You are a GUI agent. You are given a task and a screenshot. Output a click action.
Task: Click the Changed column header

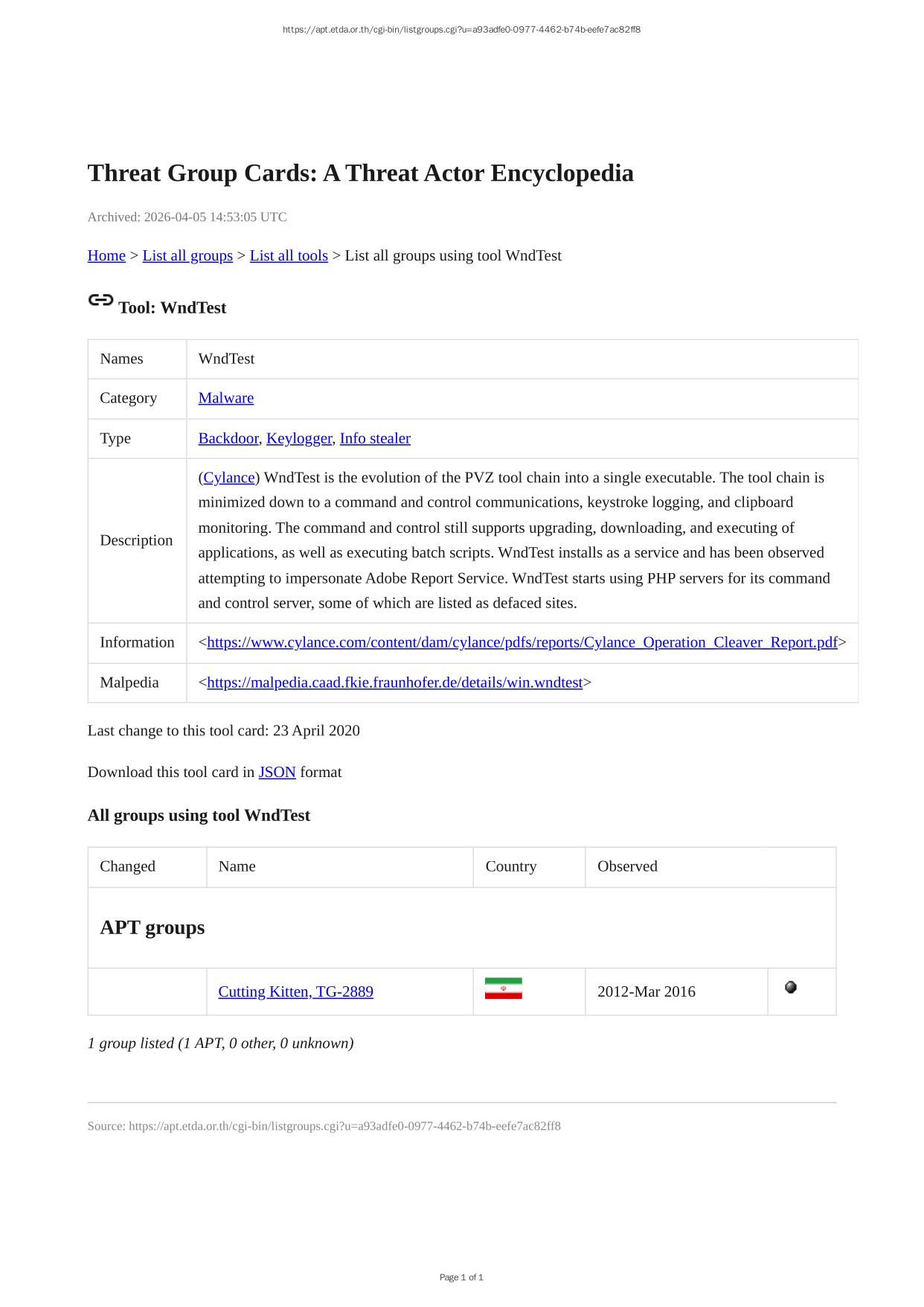tap(127, 866)
